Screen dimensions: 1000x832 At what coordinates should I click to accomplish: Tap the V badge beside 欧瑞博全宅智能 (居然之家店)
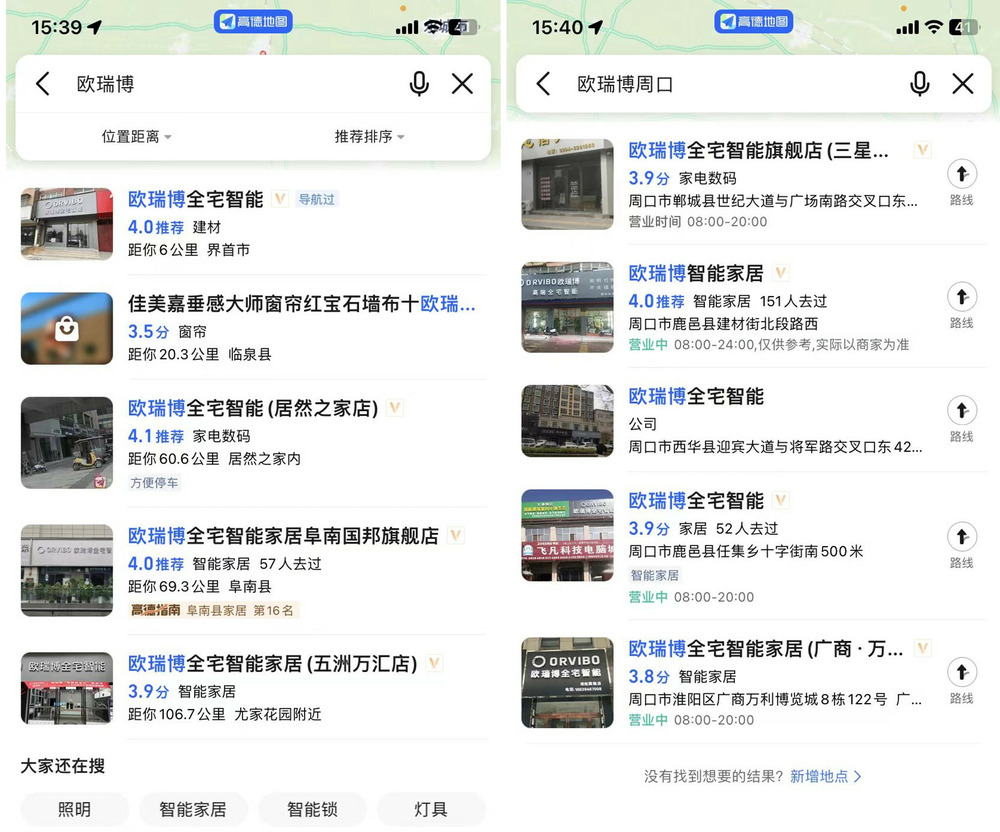click(x=395, y=407)
